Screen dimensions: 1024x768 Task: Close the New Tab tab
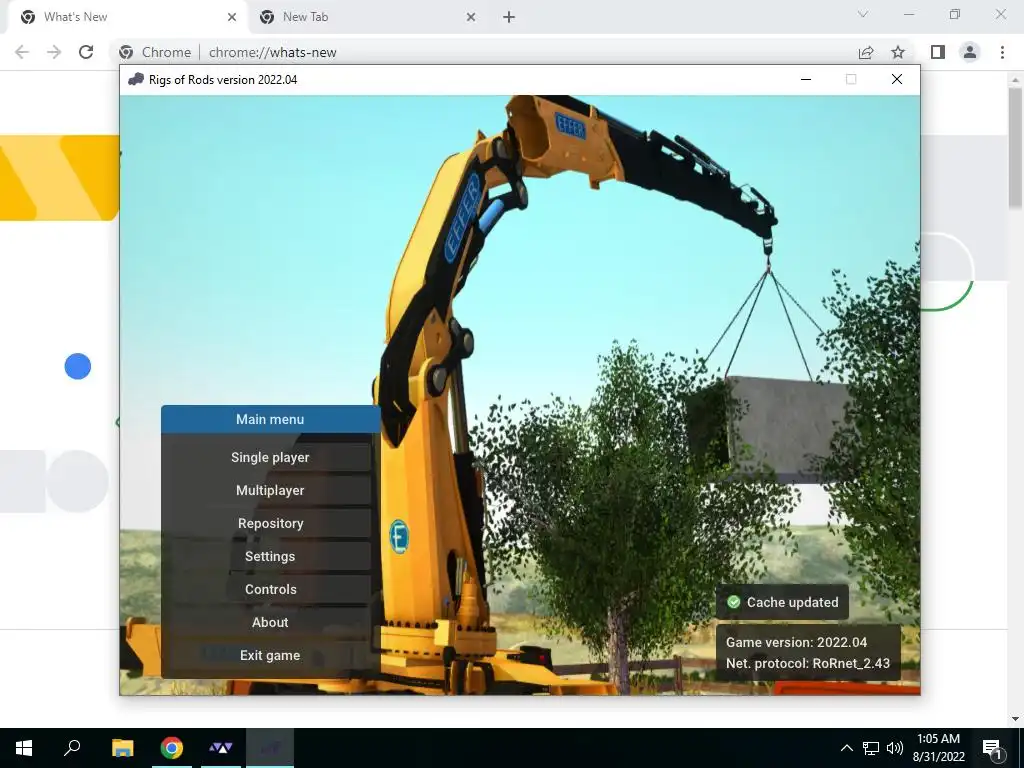[x=471, y=17]
